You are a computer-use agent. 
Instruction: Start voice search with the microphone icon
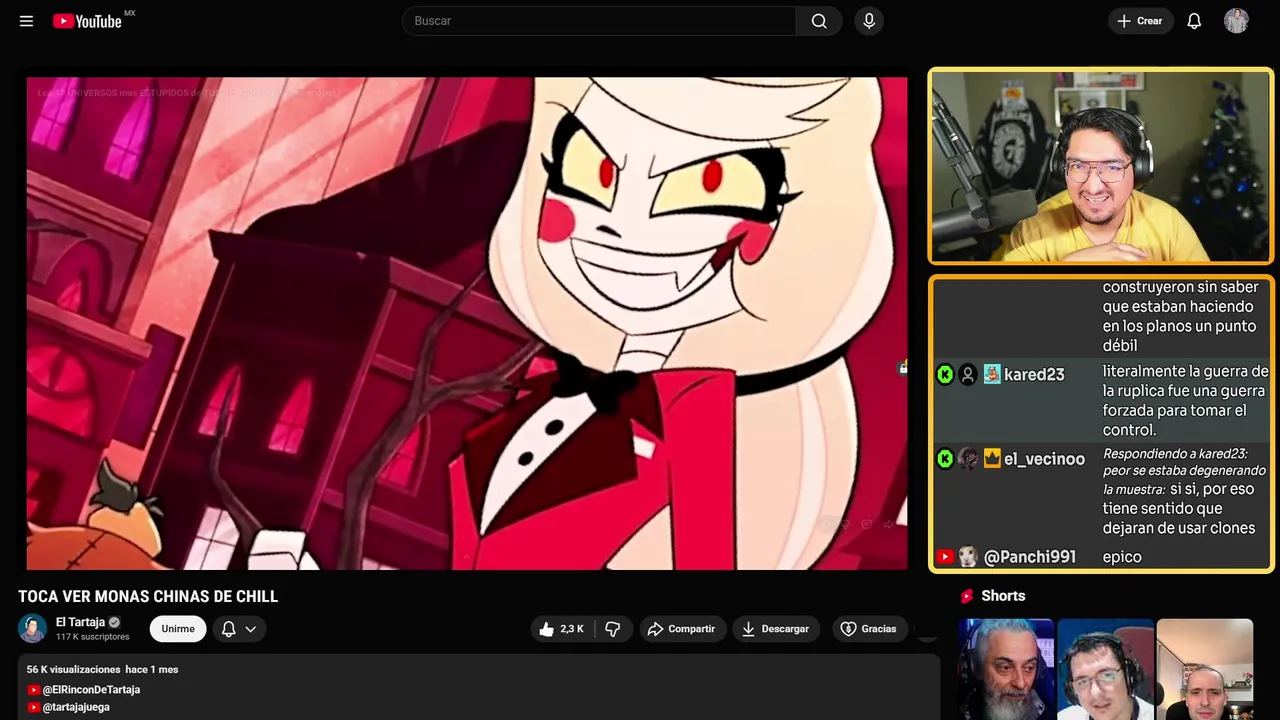tap(868, 21)
